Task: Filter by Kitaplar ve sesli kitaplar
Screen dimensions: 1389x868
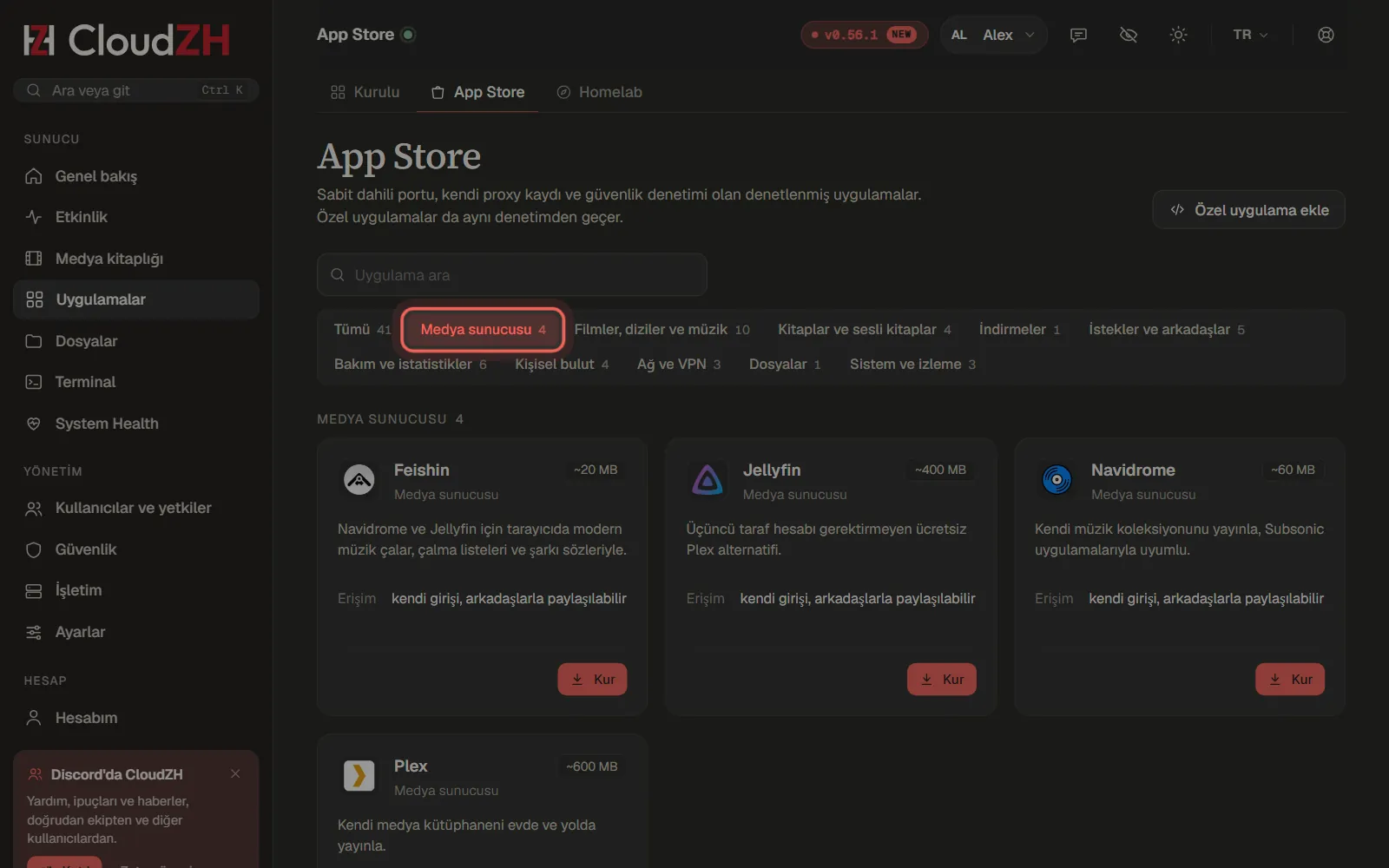Action: click(864, 330)
